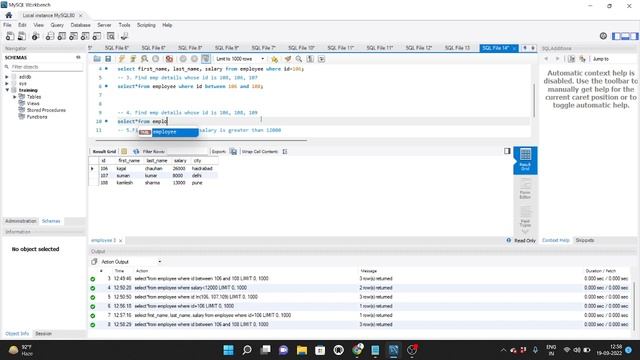Toggle continue-on-error for script execution
Viewport: 640px width, 360px height.
click(x=169, y=59)
